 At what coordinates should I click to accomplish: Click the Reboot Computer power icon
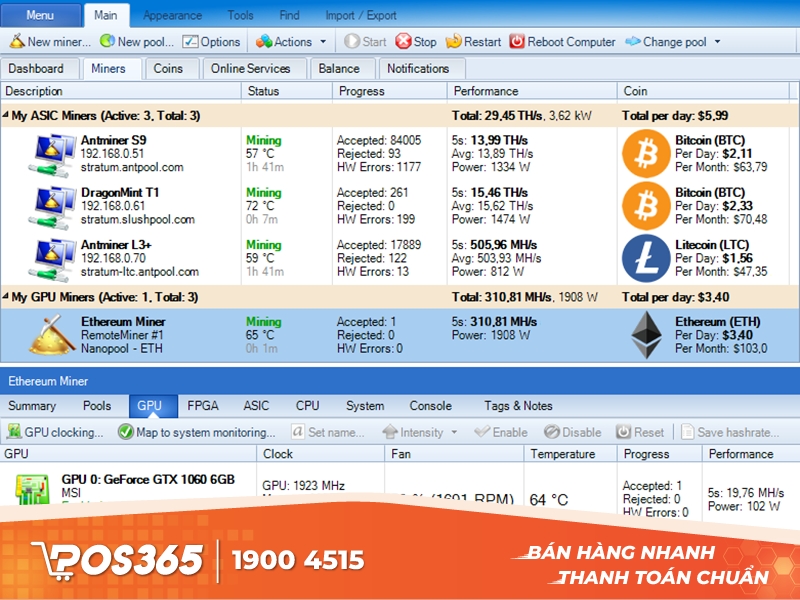tap(517, 41)
